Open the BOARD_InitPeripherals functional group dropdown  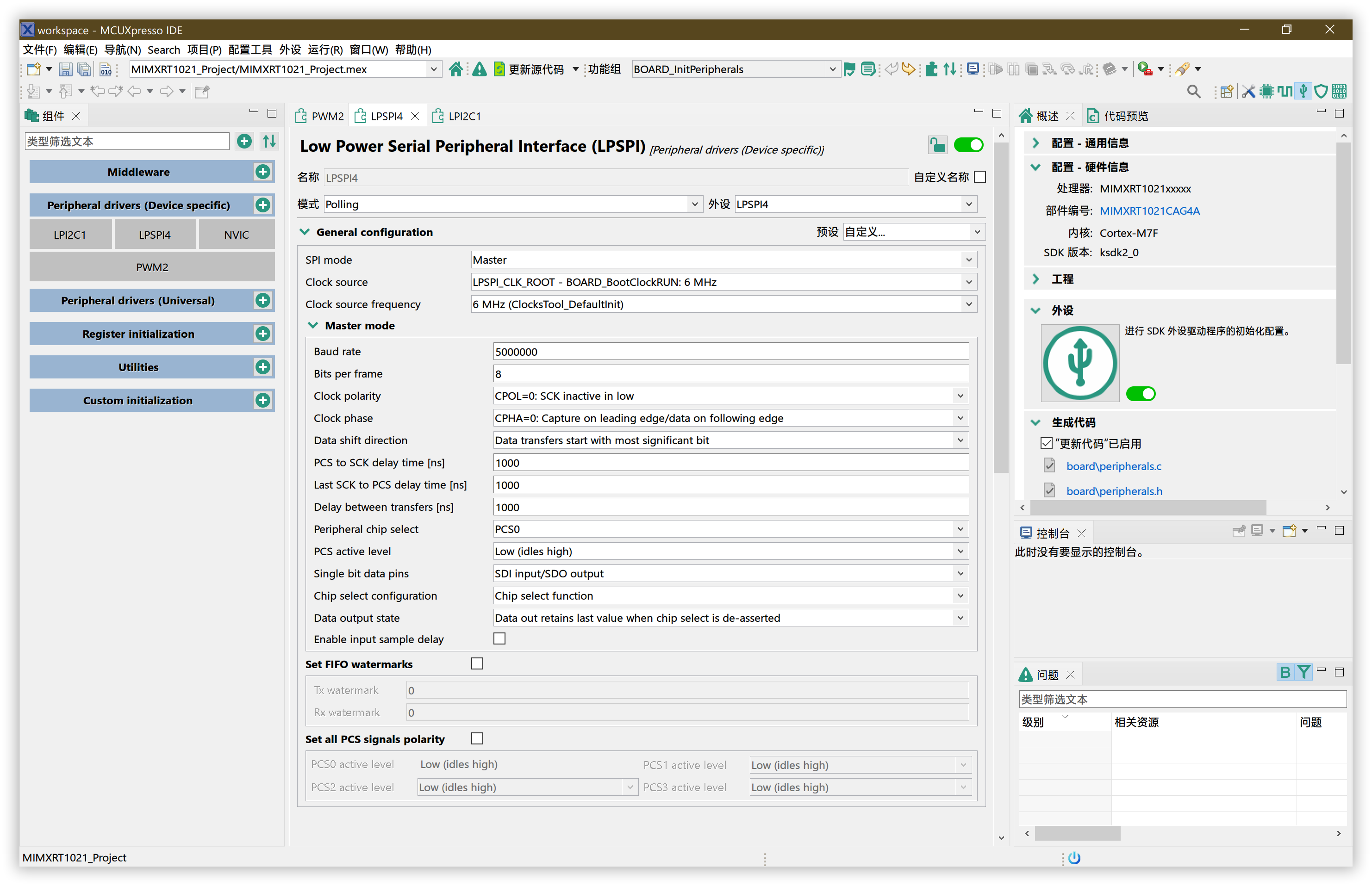pyautogui.click(x=735, y=69)
